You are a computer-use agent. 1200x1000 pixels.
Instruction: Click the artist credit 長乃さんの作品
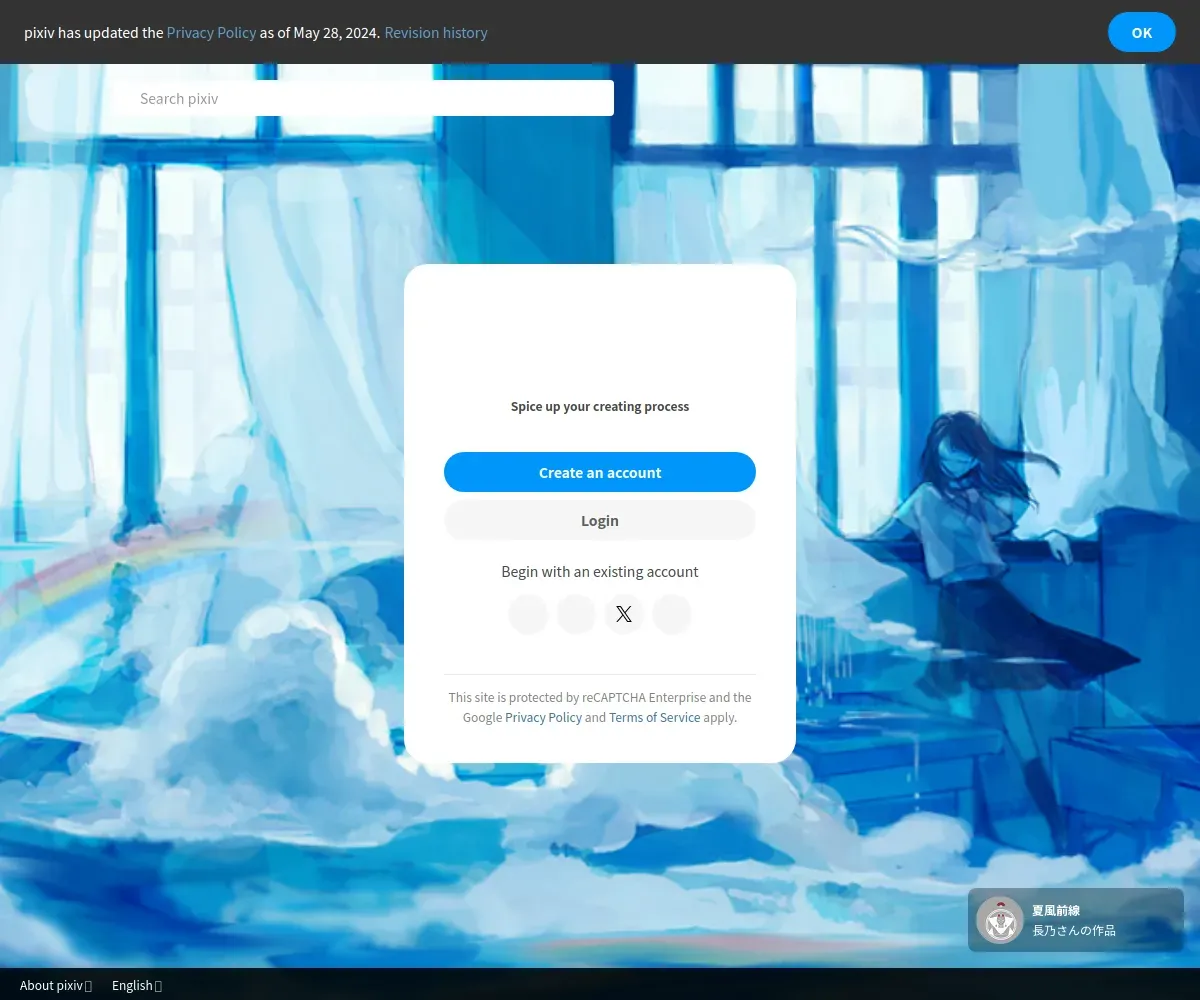pyautogui.click(x=1074, y=930)
